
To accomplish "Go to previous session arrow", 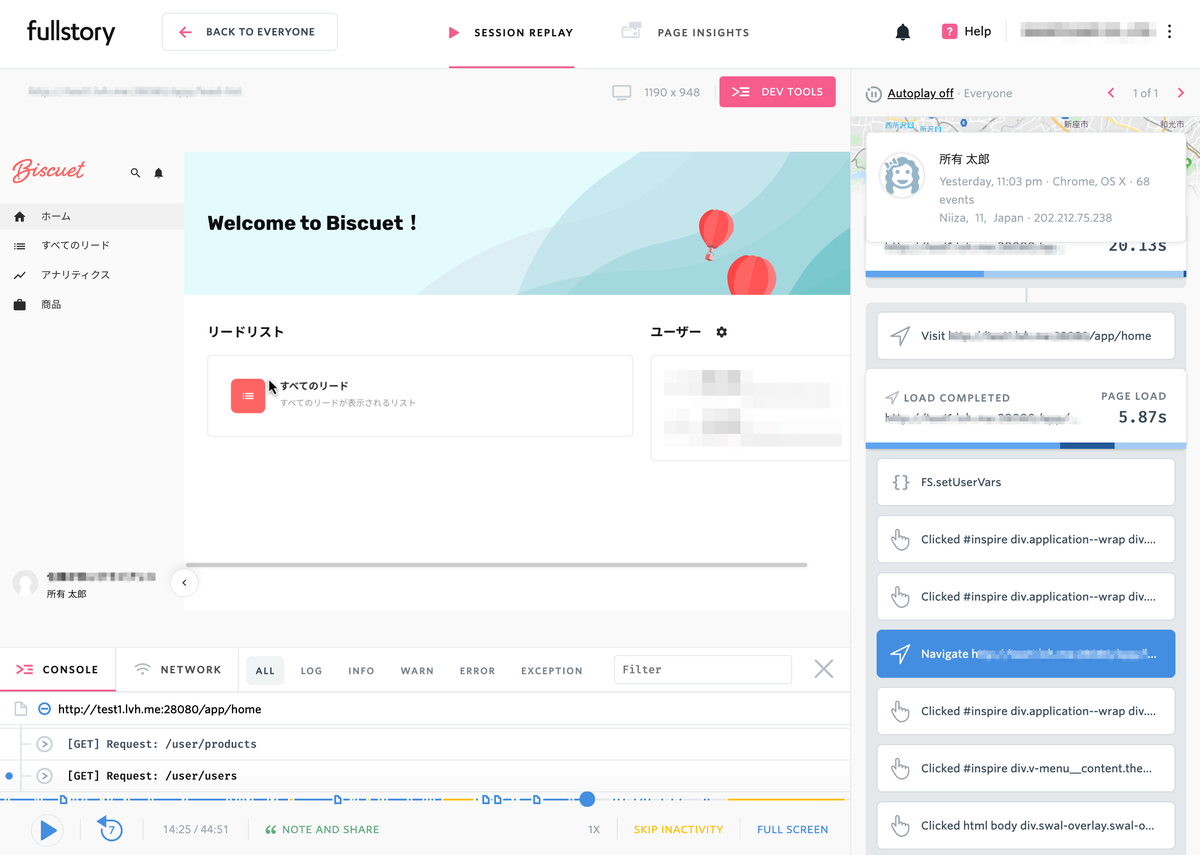I will 1111,93.
